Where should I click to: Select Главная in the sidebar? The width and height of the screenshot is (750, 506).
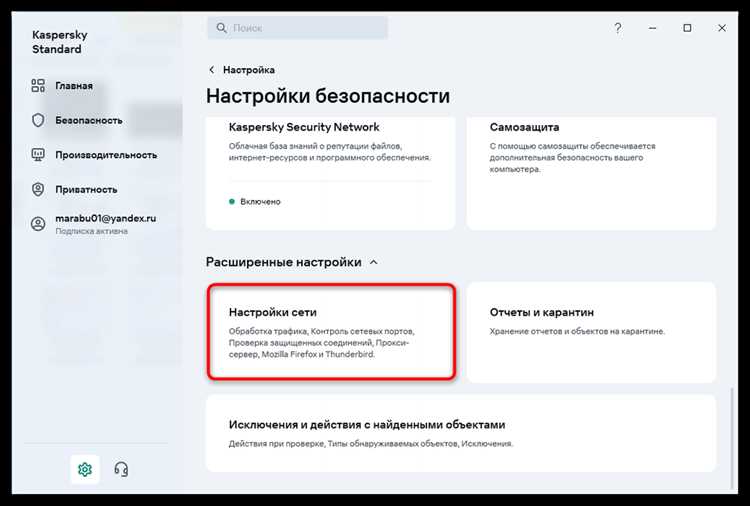[x=74, y=86]
